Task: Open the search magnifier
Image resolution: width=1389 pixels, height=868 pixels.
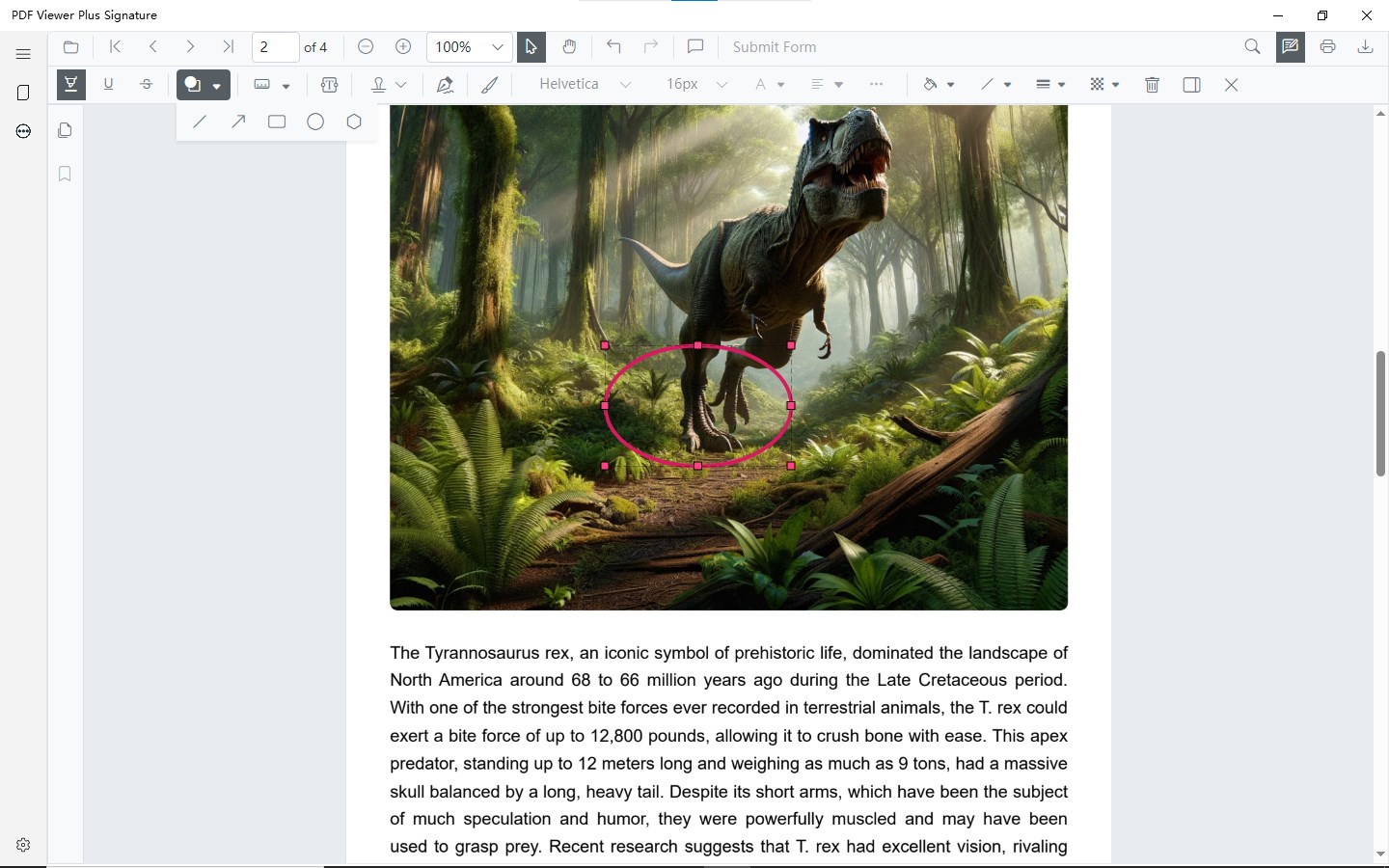Action: click(x=1252, y=46)
